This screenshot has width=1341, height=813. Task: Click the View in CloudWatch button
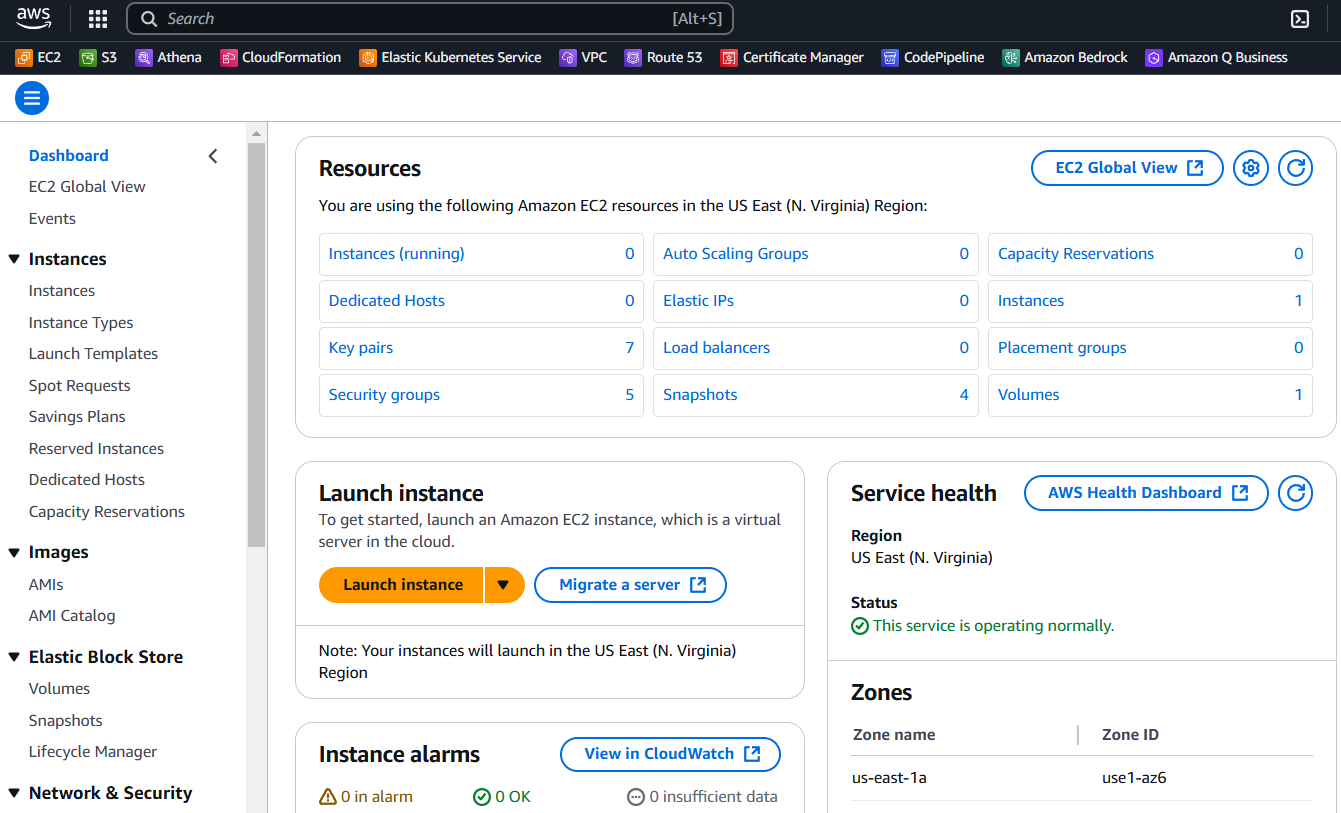670,754
